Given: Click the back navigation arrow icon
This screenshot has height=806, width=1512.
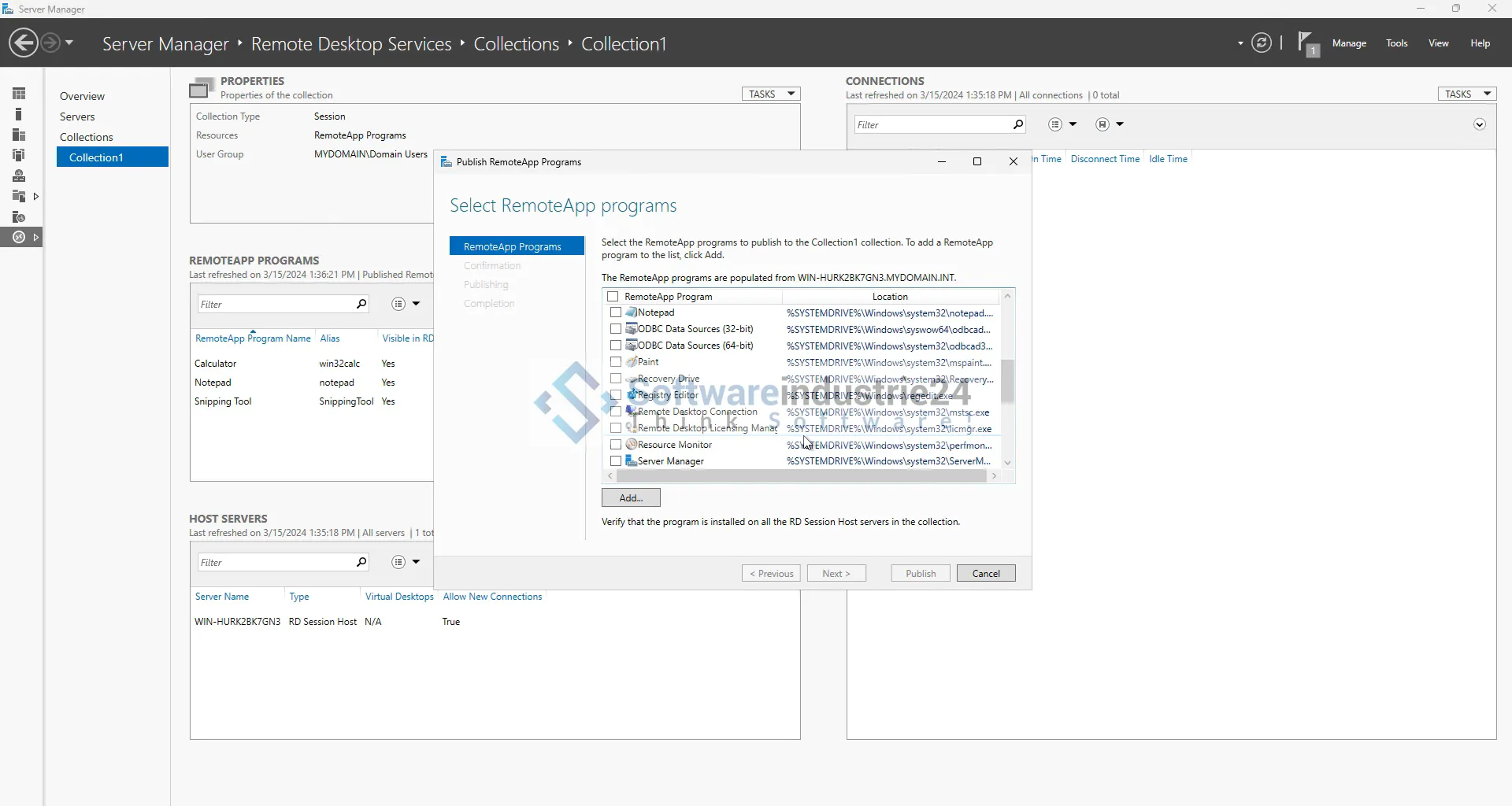Looking at the screenshot, I should pos(24,43).
